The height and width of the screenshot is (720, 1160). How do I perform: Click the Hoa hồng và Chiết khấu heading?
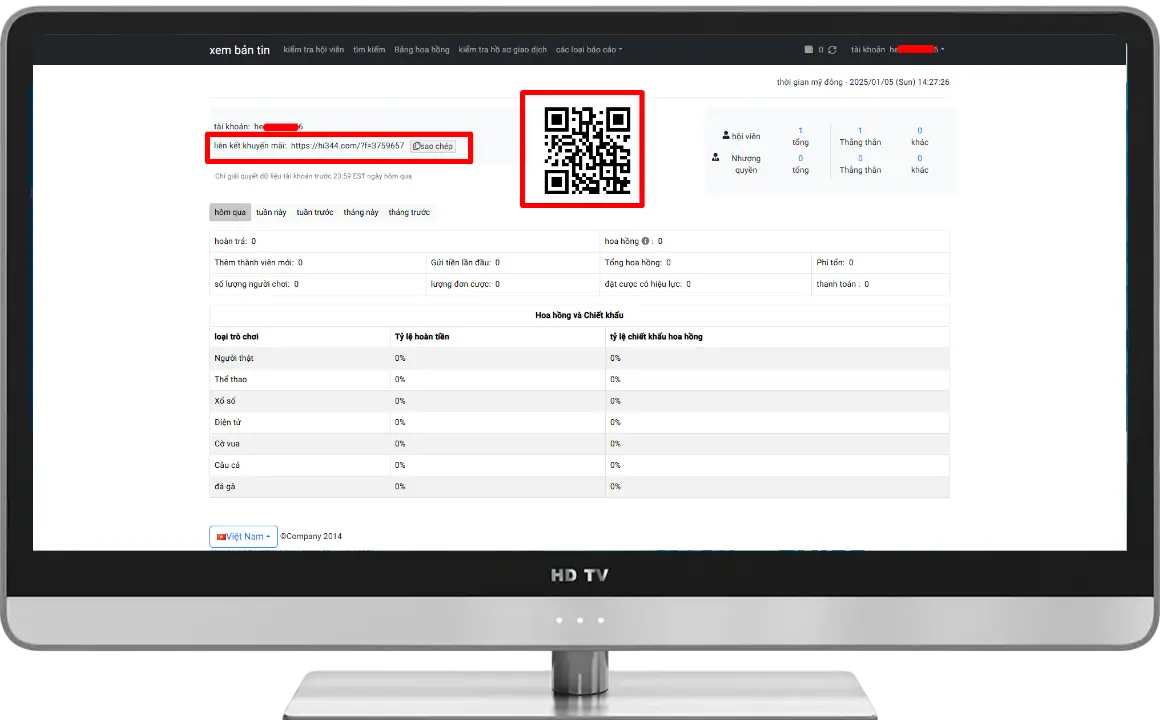(579, 315)
